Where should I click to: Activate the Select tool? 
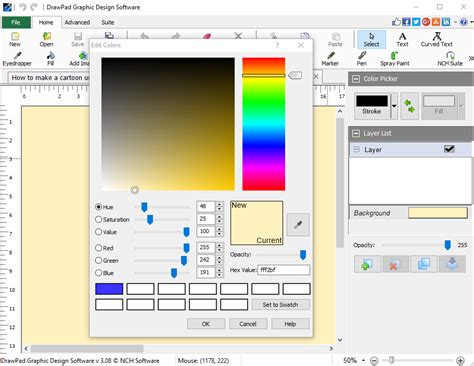point(371,39)
